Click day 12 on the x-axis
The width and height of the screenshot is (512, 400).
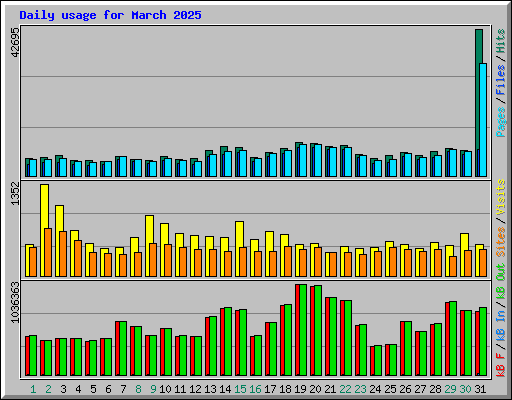pyautogui.click(x=195, y=389)
